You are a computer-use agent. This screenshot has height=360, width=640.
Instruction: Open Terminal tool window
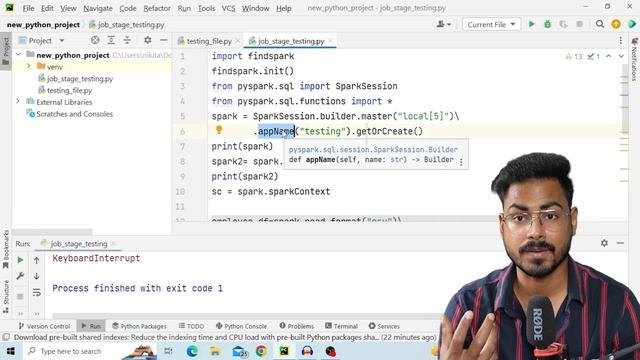point(341,326)
